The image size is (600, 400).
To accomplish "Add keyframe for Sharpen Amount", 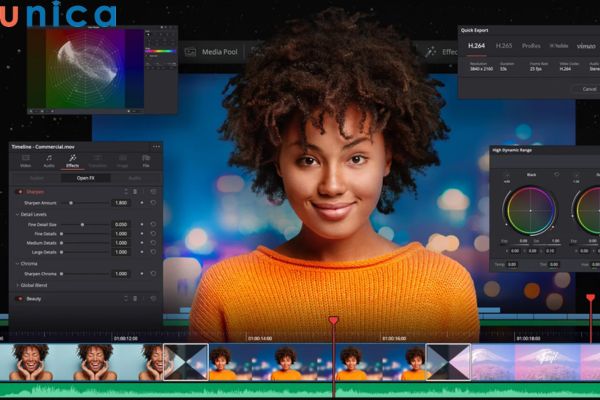I will [142, 202].
